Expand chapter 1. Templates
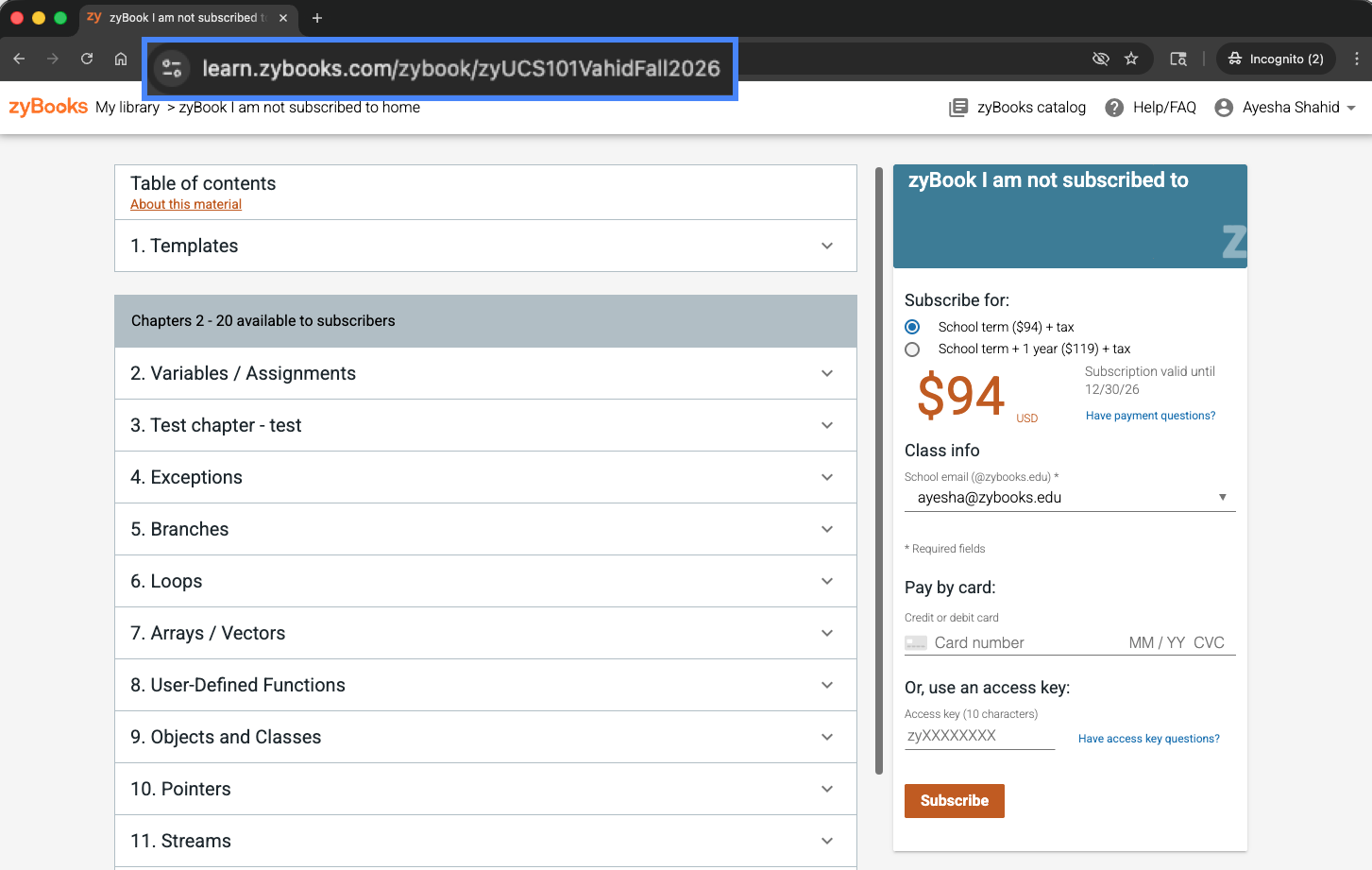 pos(485,246)
